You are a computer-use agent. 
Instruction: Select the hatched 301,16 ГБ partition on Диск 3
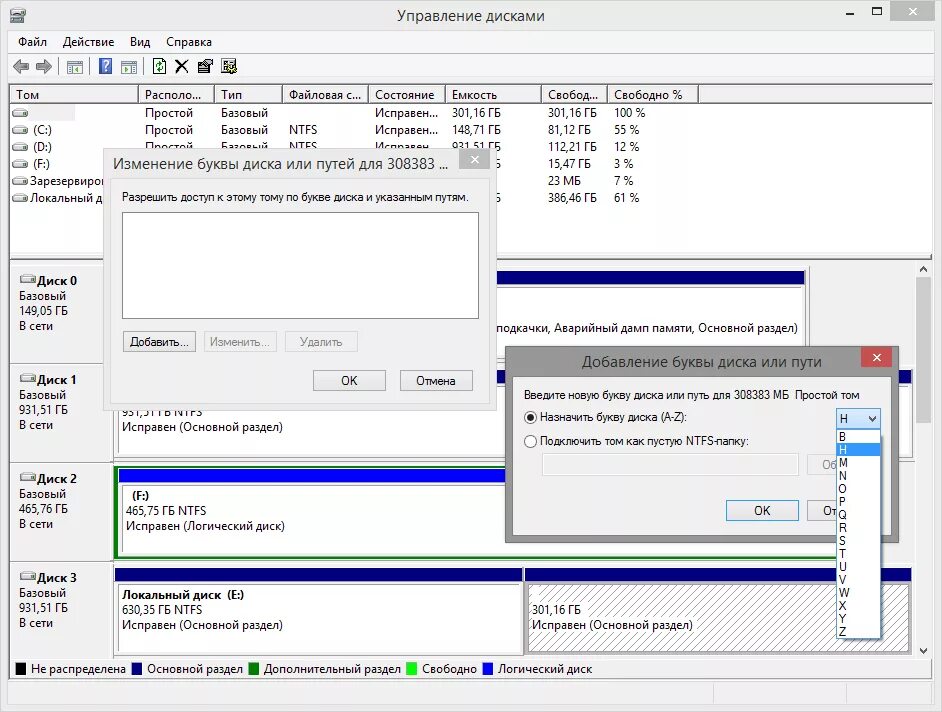point(718,610)
